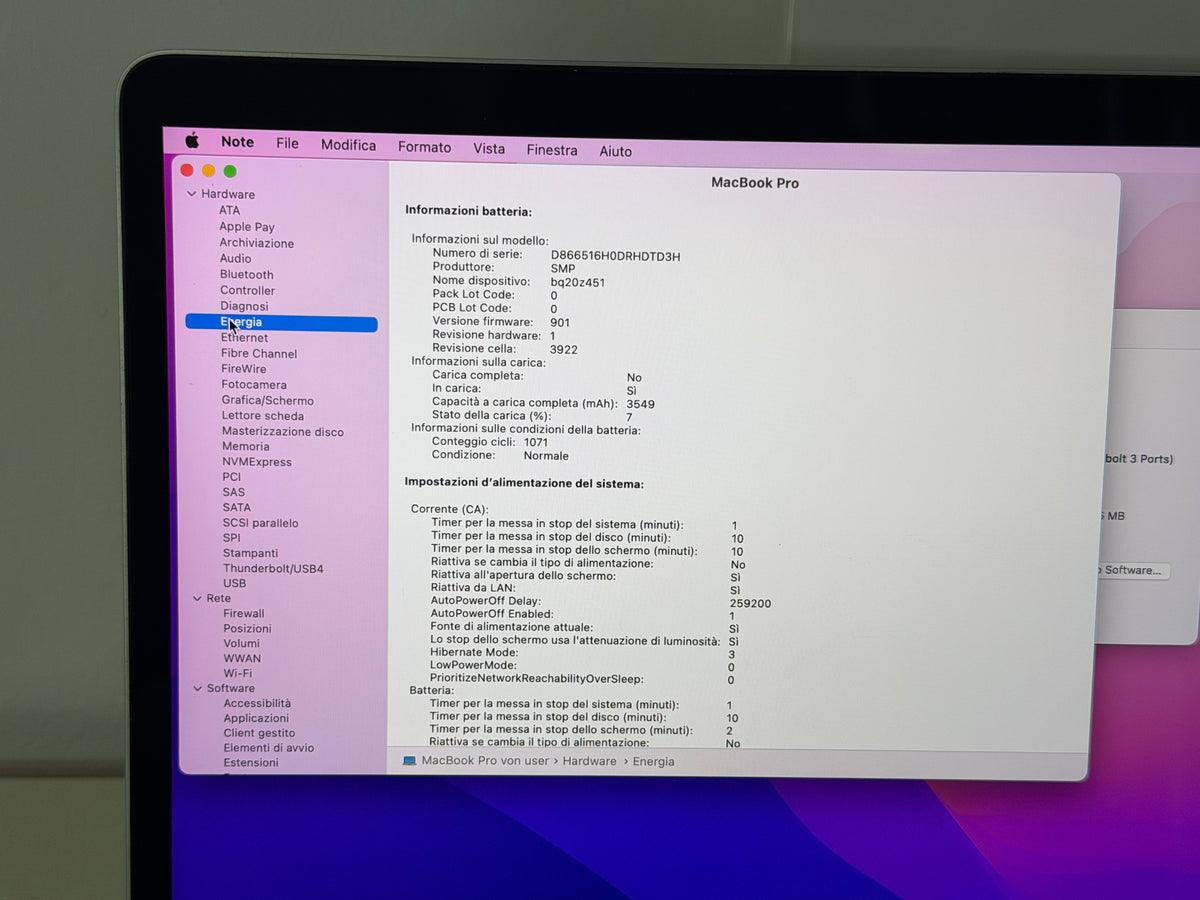Close the System Information window
1200x900 pixels.
click(x=187, y=170)
